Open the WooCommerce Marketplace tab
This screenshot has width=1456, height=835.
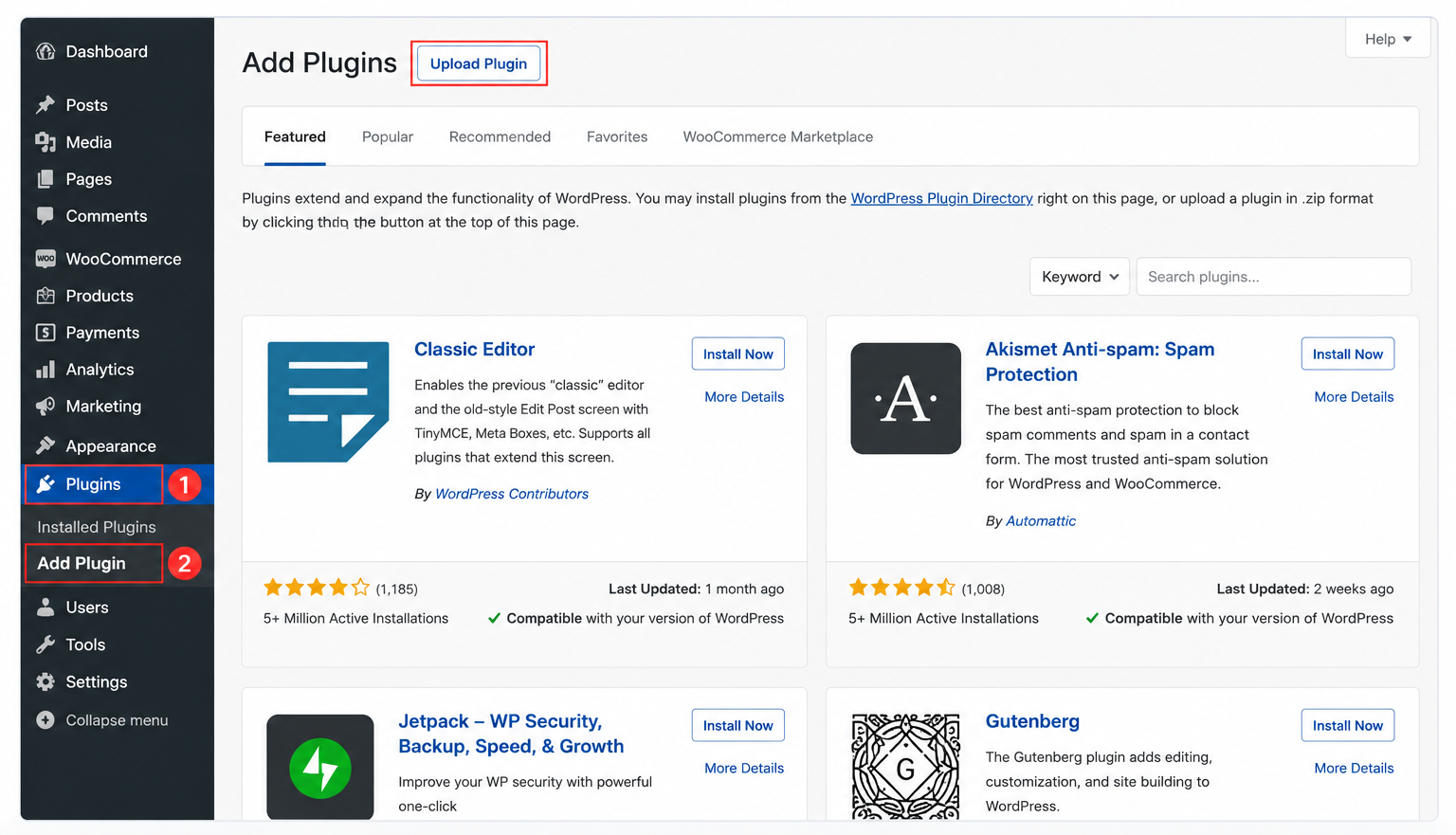tap(778, 136)
